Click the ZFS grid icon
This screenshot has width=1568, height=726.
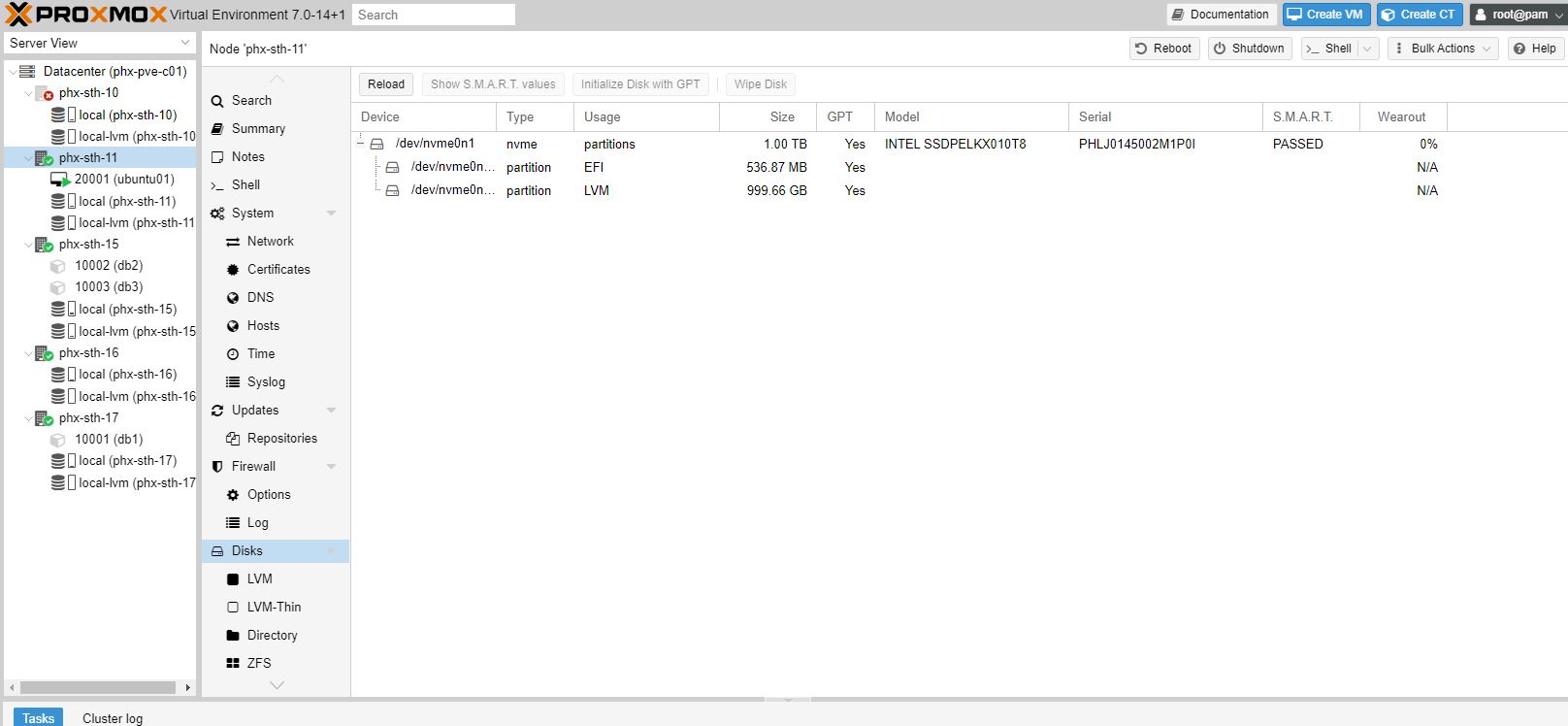click(x=233, y=664)
